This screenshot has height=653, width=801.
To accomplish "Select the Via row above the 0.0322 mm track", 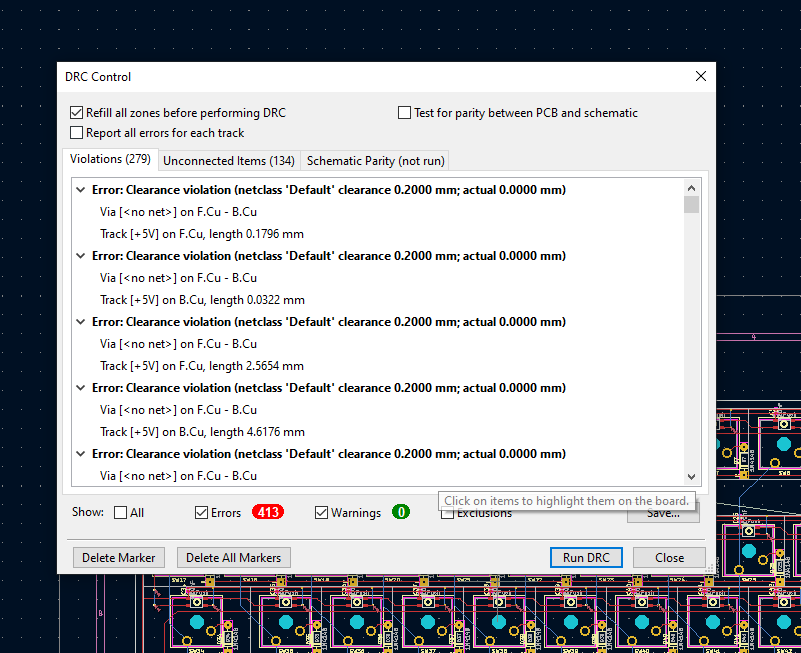I will coord(178,278).
